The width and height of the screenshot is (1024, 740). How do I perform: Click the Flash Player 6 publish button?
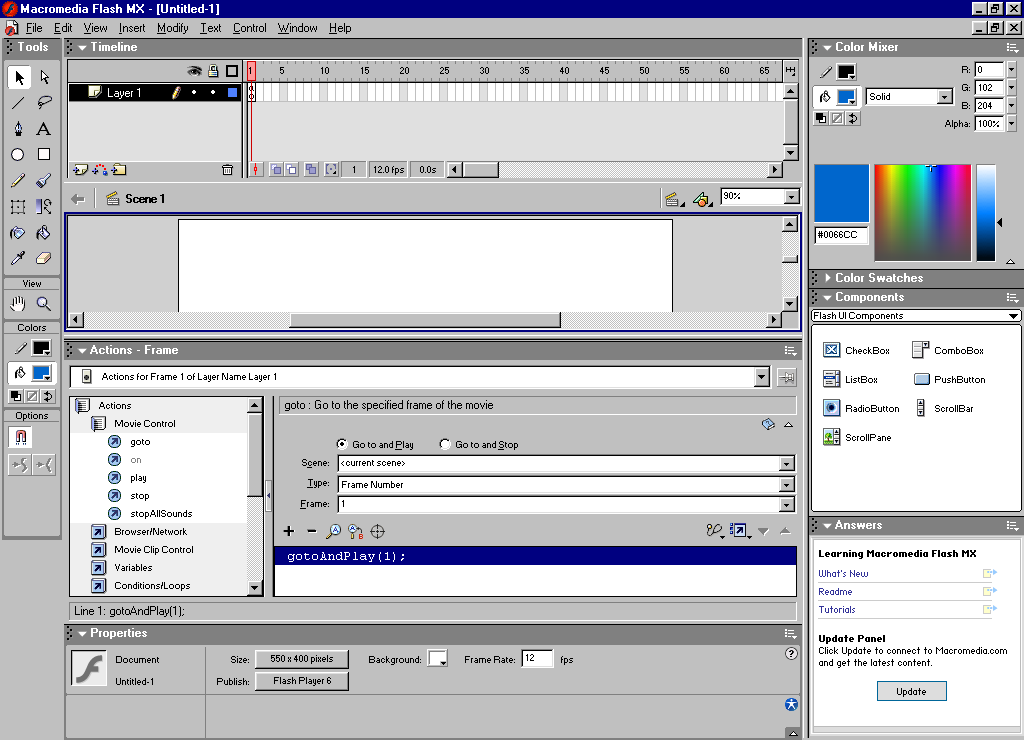(302, 681)
